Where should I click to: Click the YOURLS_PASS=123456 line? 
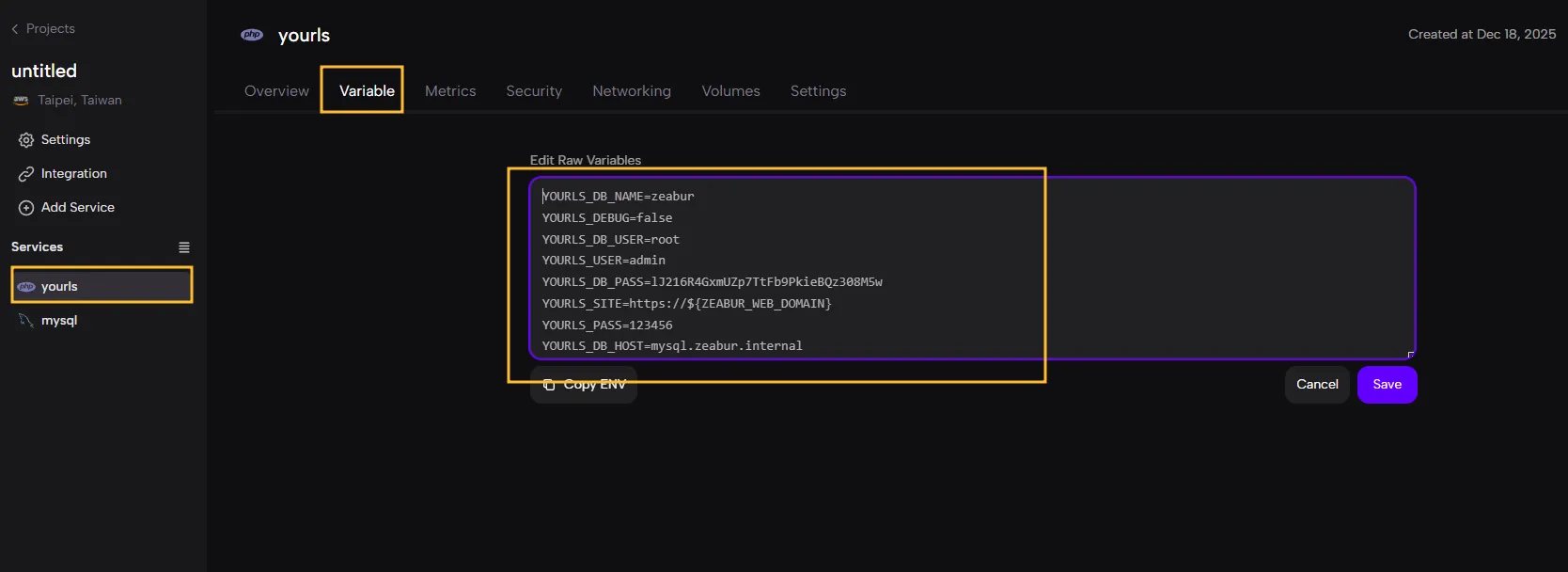[607, 326]
